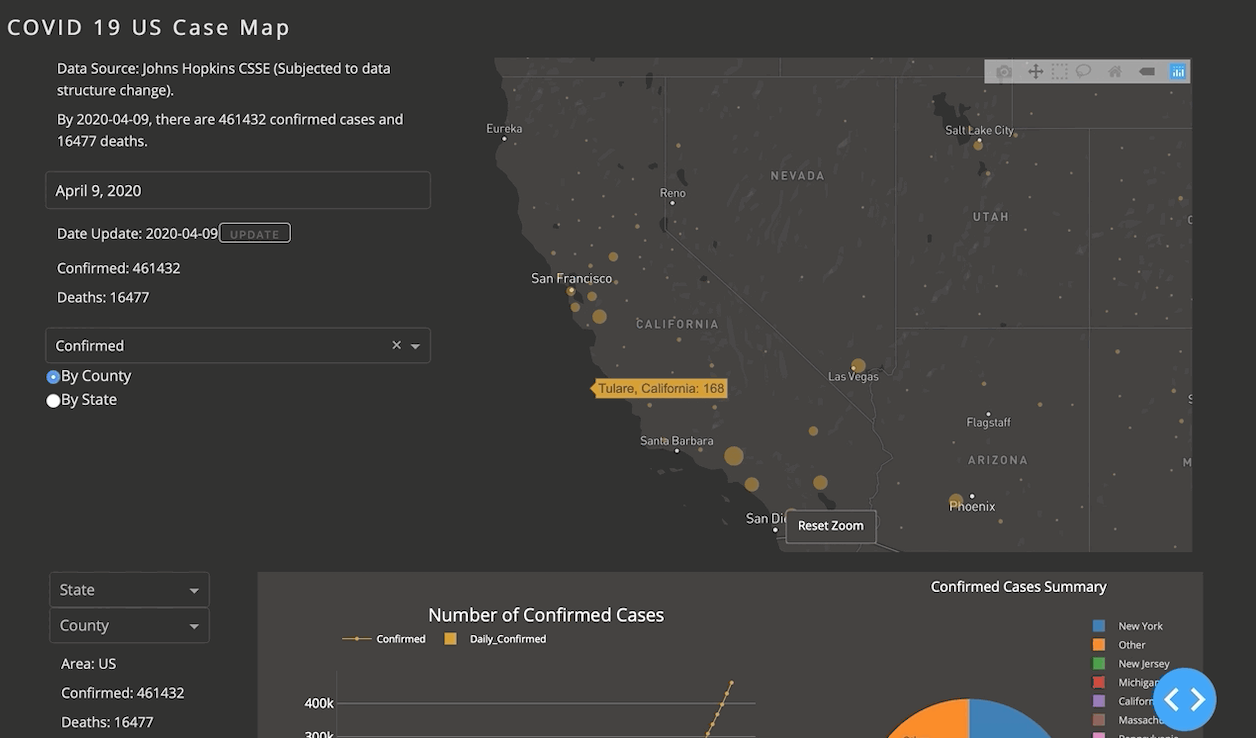The height and width of the screenshot is (738, 1256).
Task: Click the Reset Zoom button on the map
Action: coord(831,526)
